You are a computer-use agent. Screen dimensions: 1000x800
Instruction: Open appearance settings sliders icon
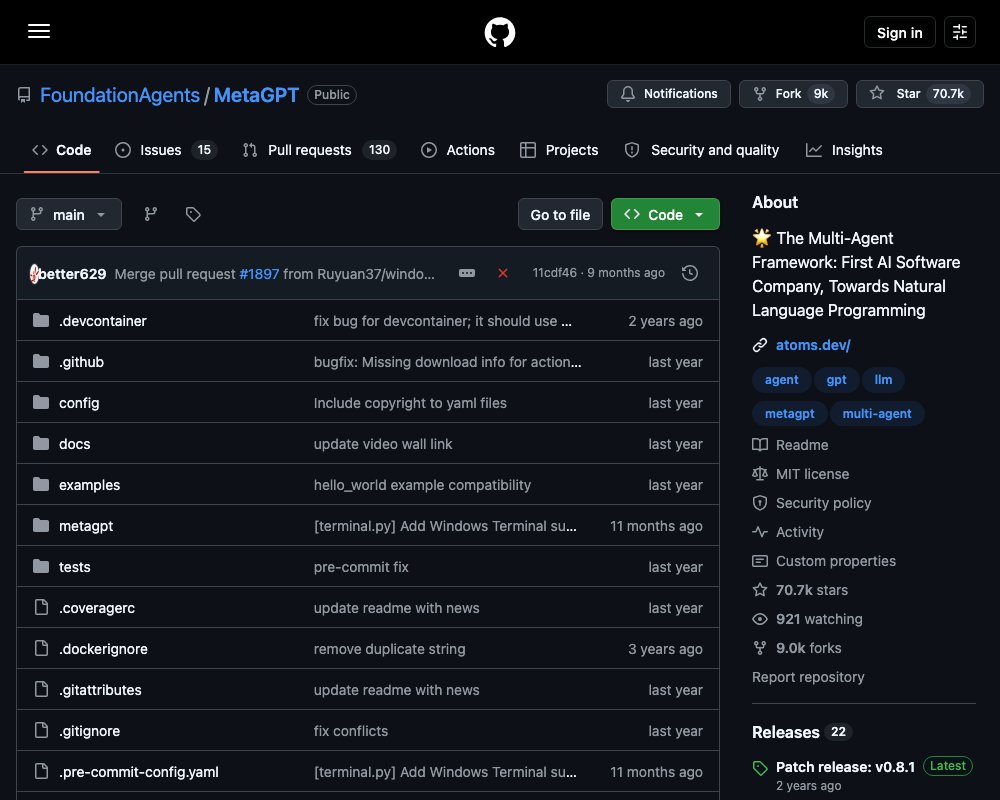pos(959,32)
